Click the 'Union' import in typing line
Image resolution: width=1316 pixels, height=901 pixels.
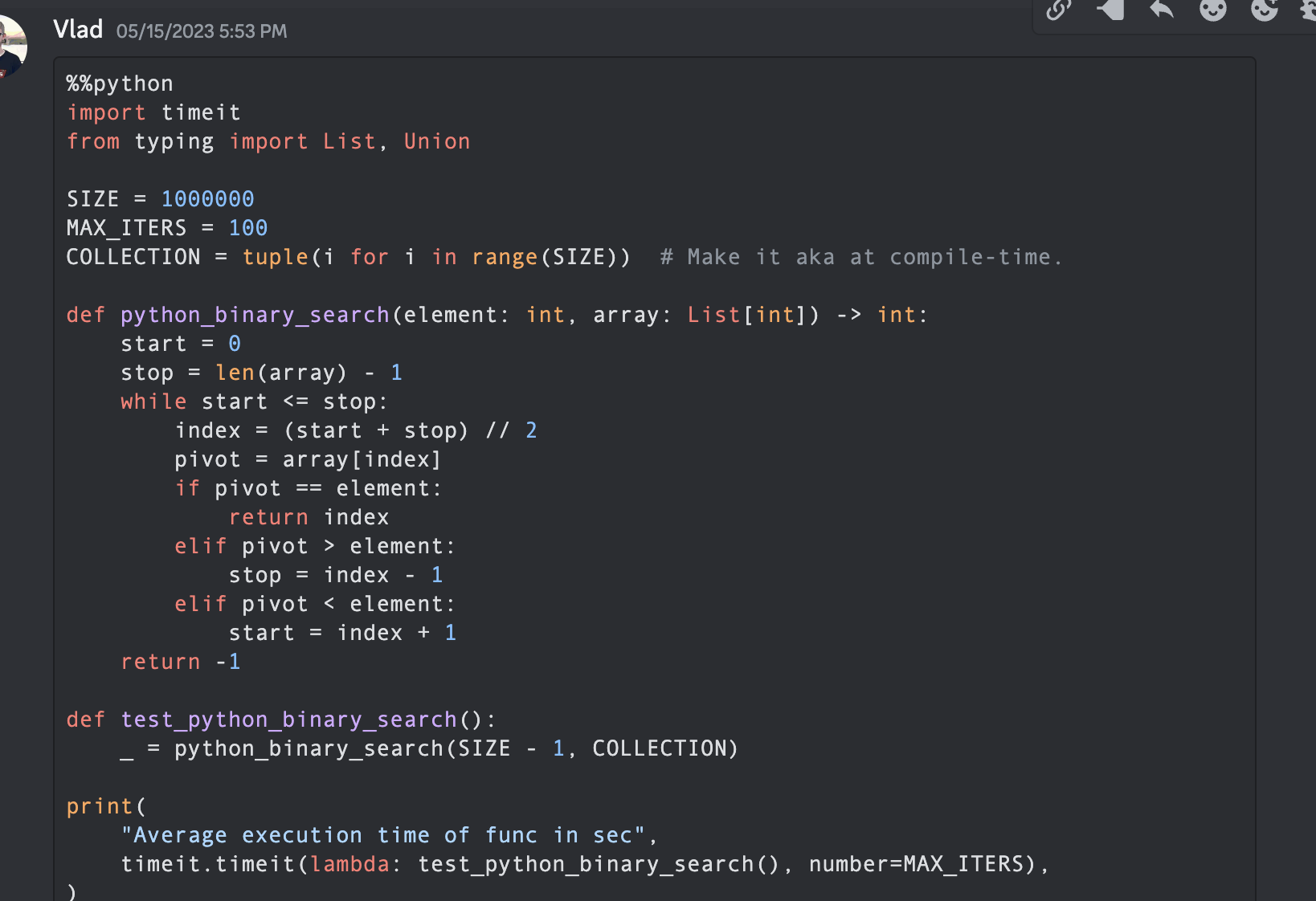[x=436, y=141]
